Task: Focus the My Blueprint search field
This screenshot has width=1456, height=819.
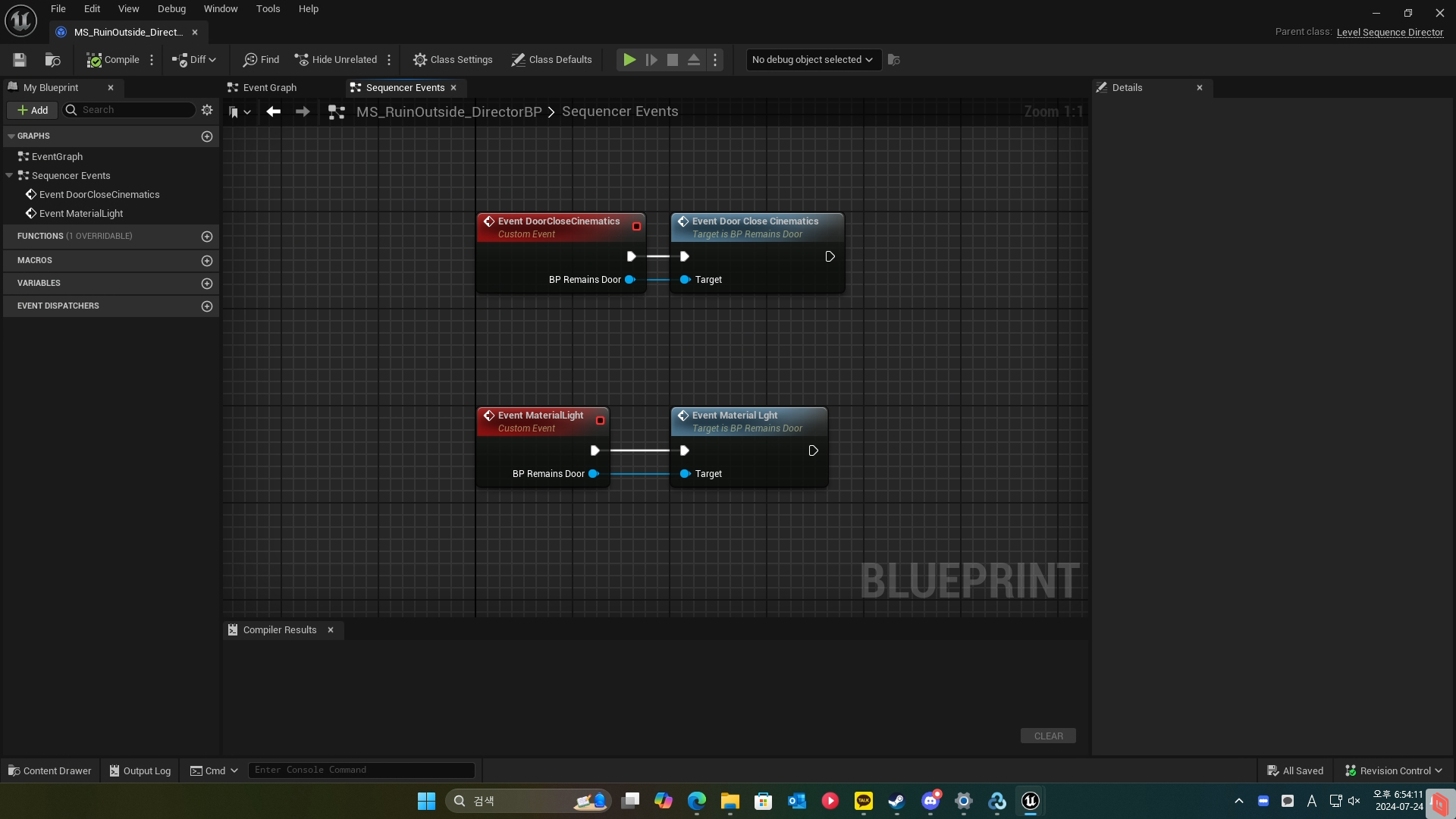Action: (x=129, y=110)
